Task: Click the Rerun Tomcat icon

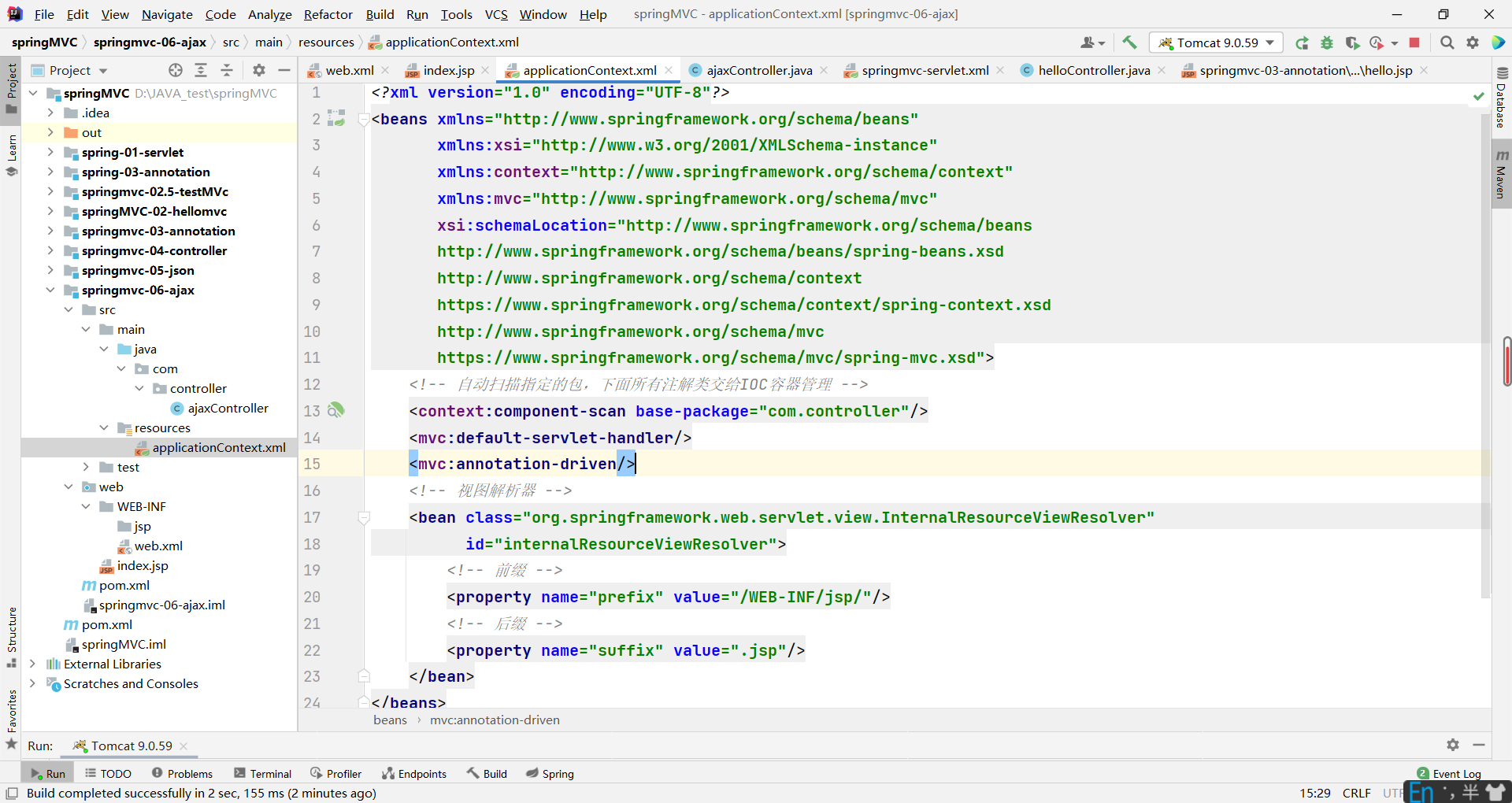Action: point(1302,43)
